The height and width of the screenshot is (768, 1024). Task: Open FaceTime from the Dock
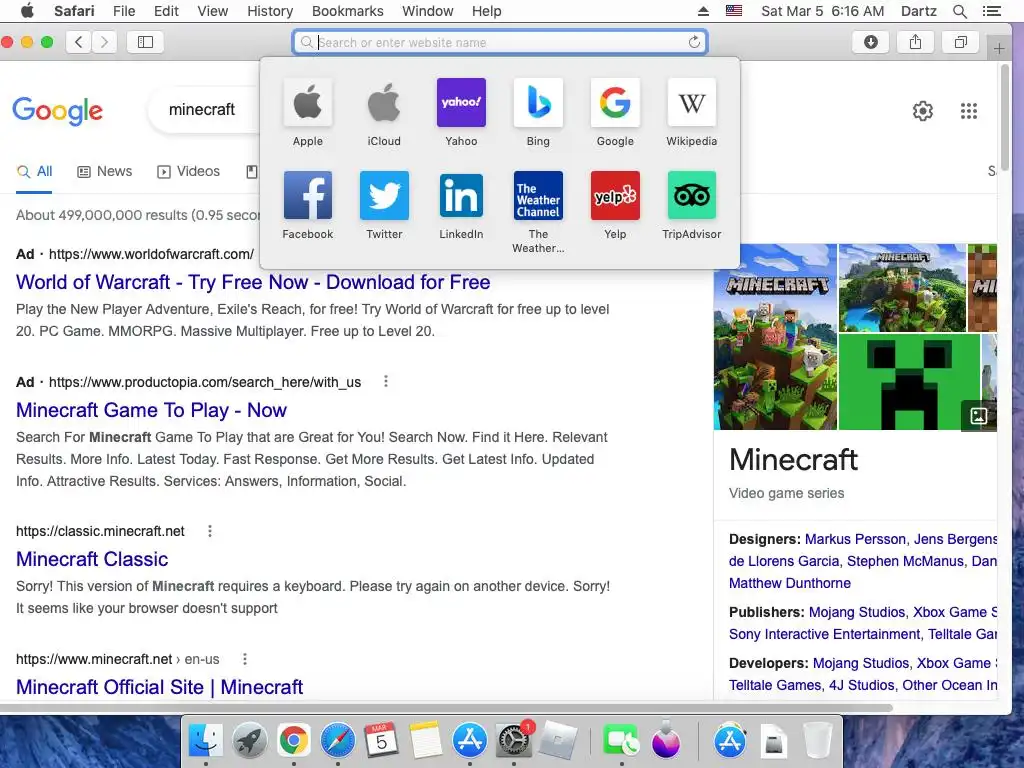click(x=621, y=742)
